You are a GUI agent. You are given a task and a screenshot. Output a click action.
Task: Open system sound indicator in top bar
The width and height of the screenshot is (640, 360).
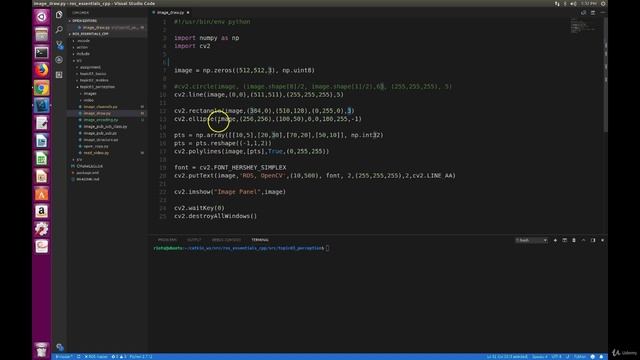573,3
